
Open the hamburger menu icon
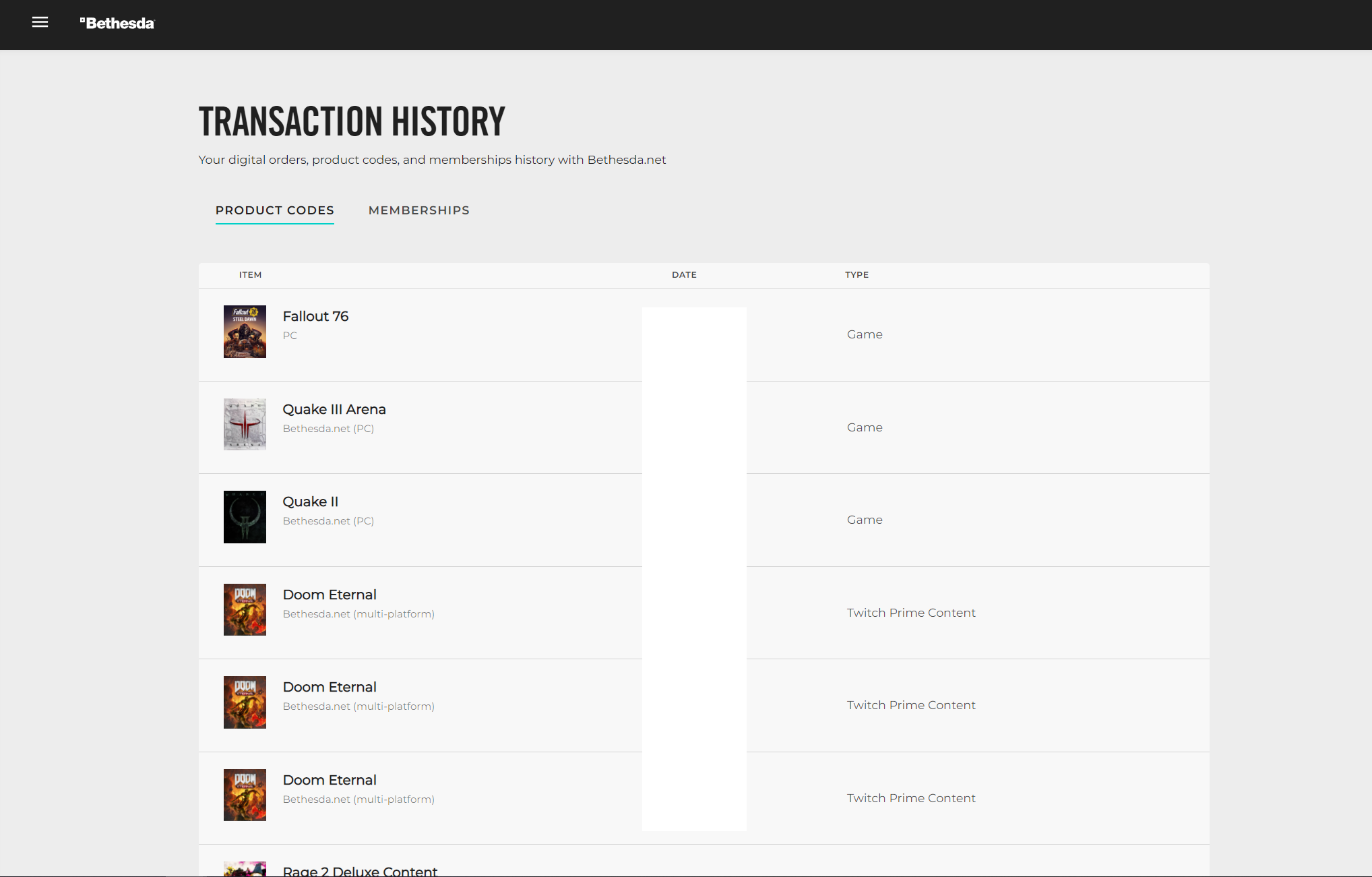(x=37, y=22)
